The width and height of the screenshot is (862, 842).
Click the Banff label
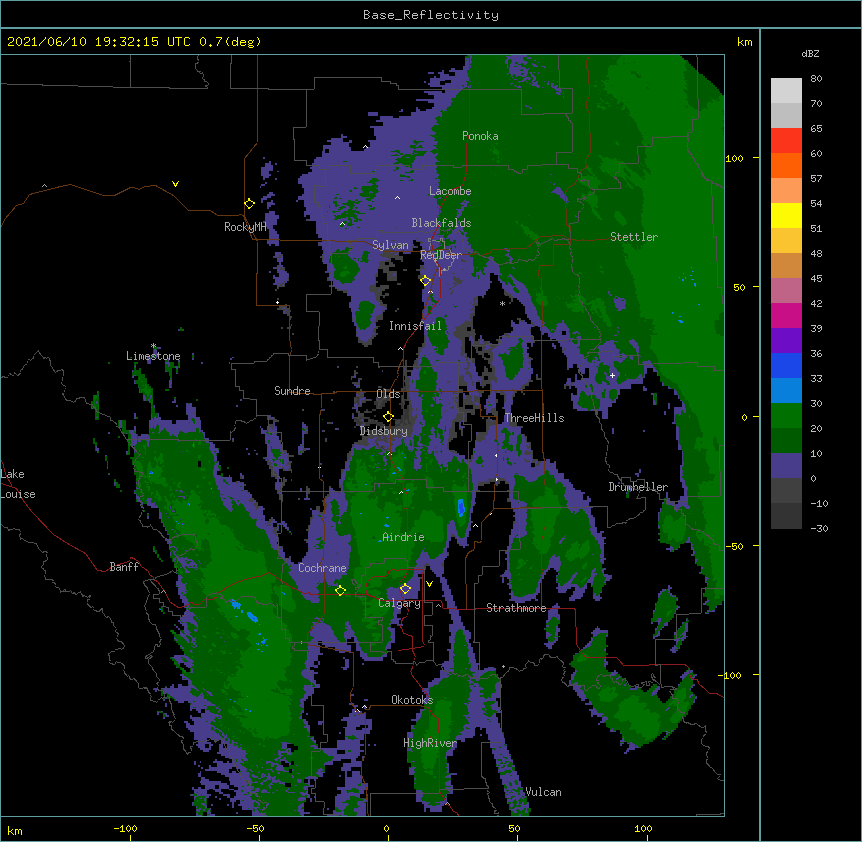pos(124,567)
